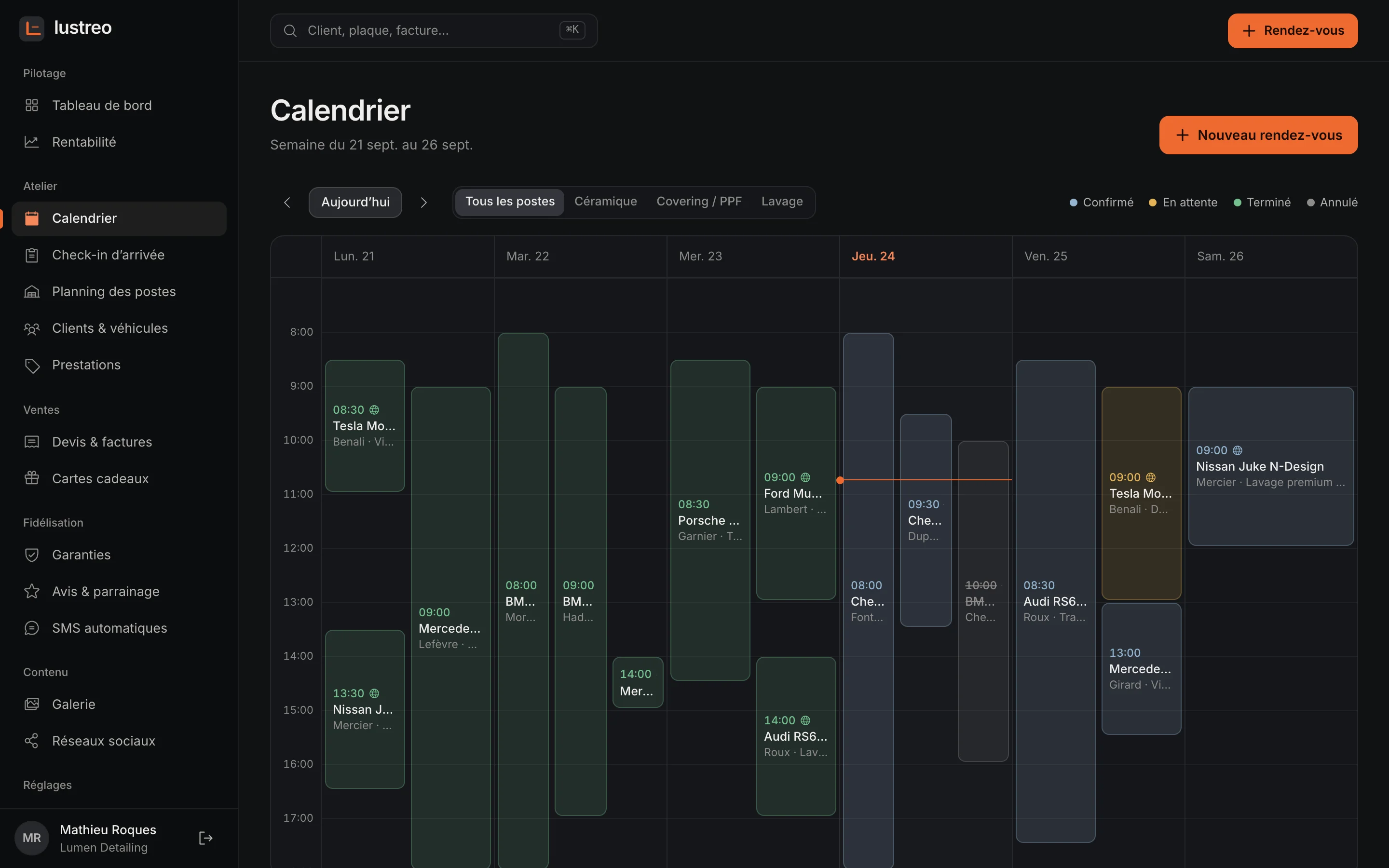The image size is (1389, 868).
Task: Go to previous week with left chevron
Action: coord(287,202)
